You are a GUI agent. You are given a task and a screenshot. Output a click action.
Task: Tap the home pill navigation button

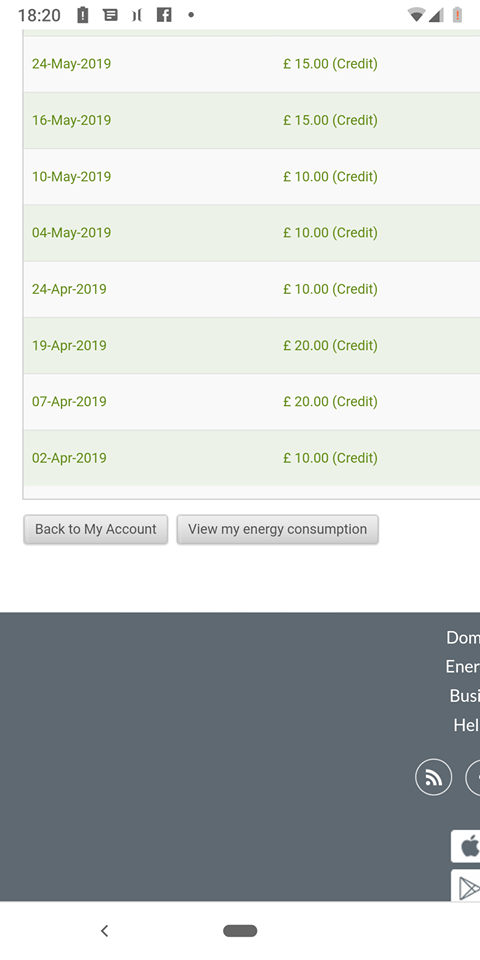tap(240, 931)
